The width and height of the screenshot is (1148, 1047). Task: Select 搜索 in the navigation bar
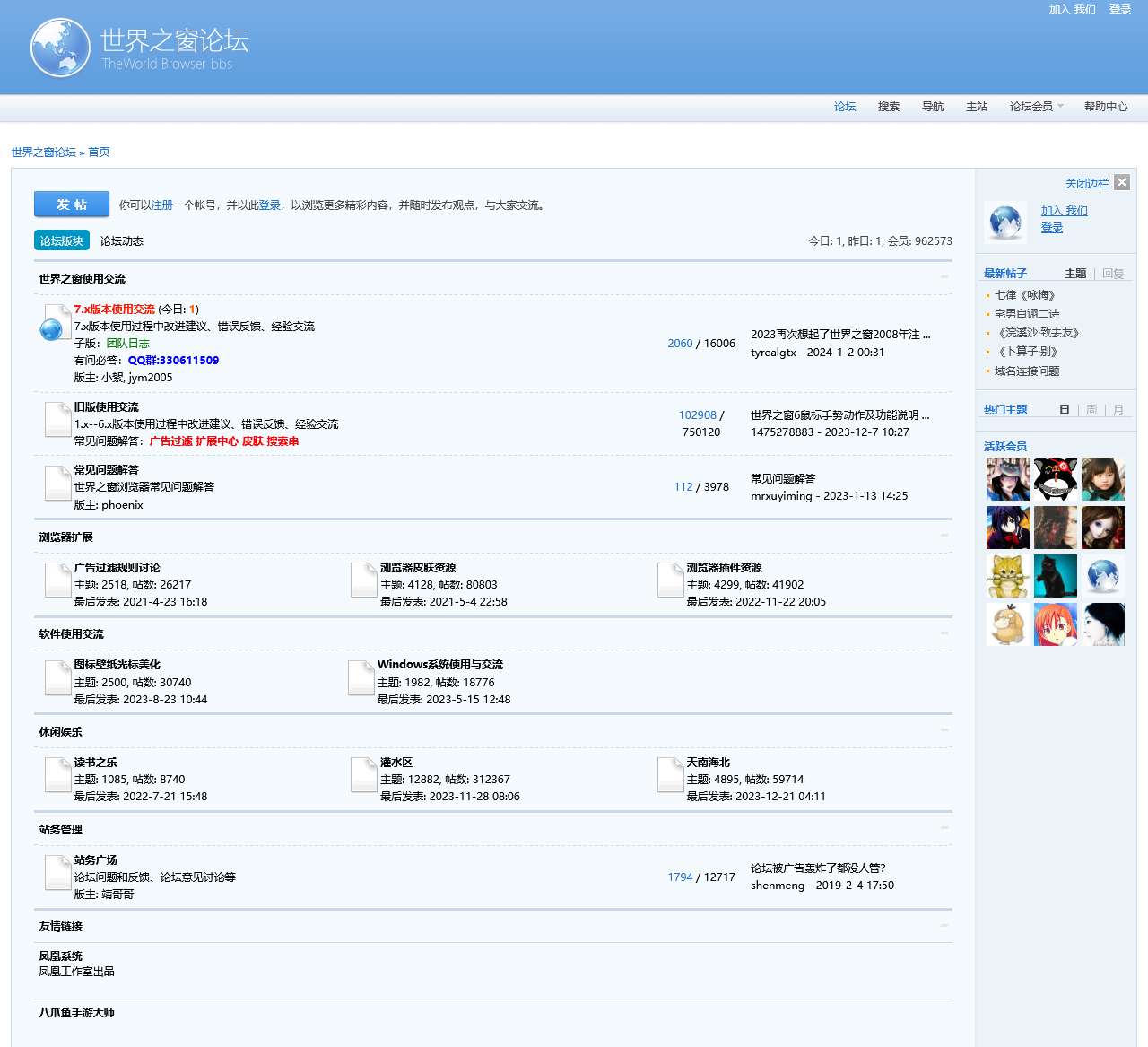tap(888, 107)
